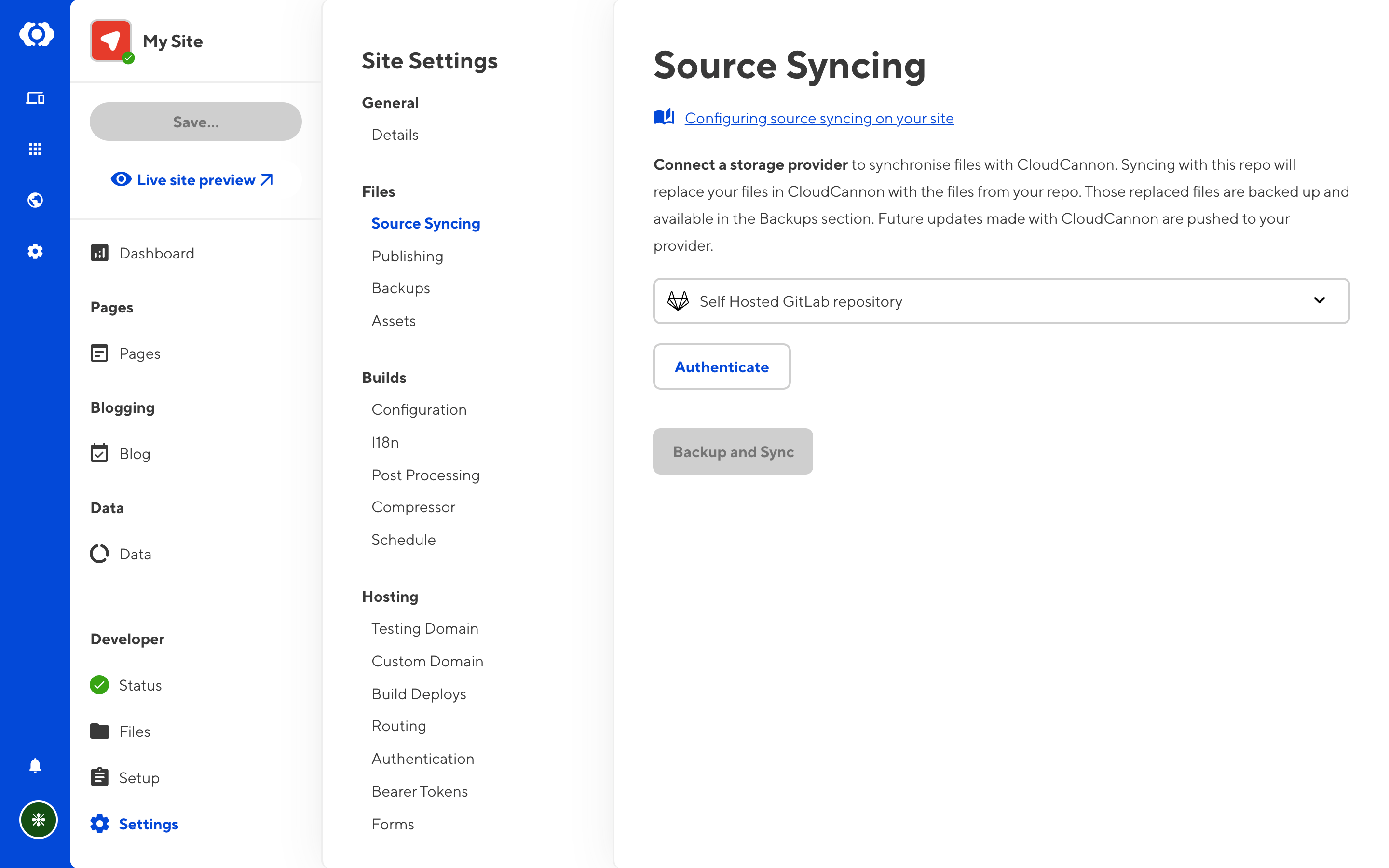1389x868 pixels.
Task: Go to Status in Developer section
Action: coord(140,685)
